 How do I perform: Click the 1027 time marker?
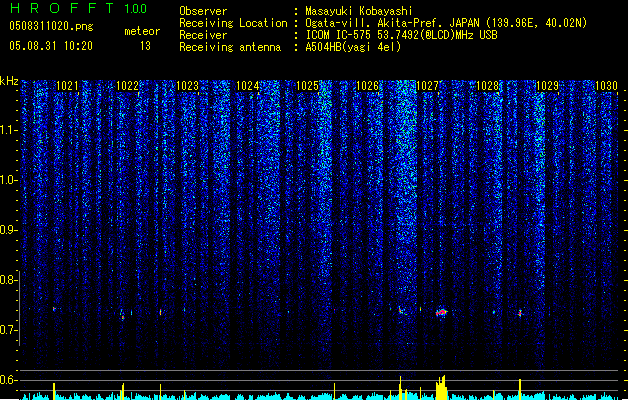428,86
